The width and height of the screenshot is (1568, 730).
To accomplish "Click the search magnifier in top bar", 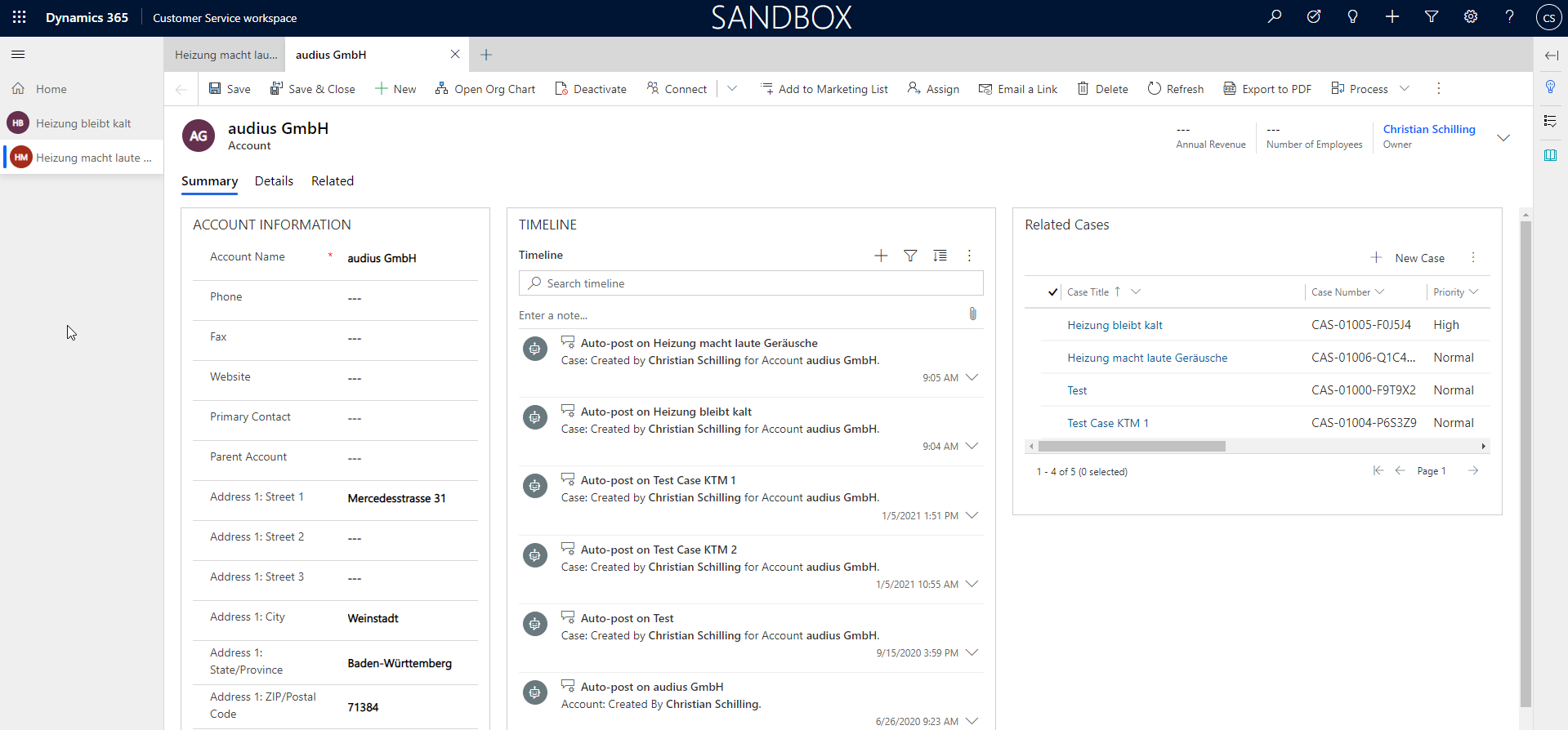I will click(1274, 17).
